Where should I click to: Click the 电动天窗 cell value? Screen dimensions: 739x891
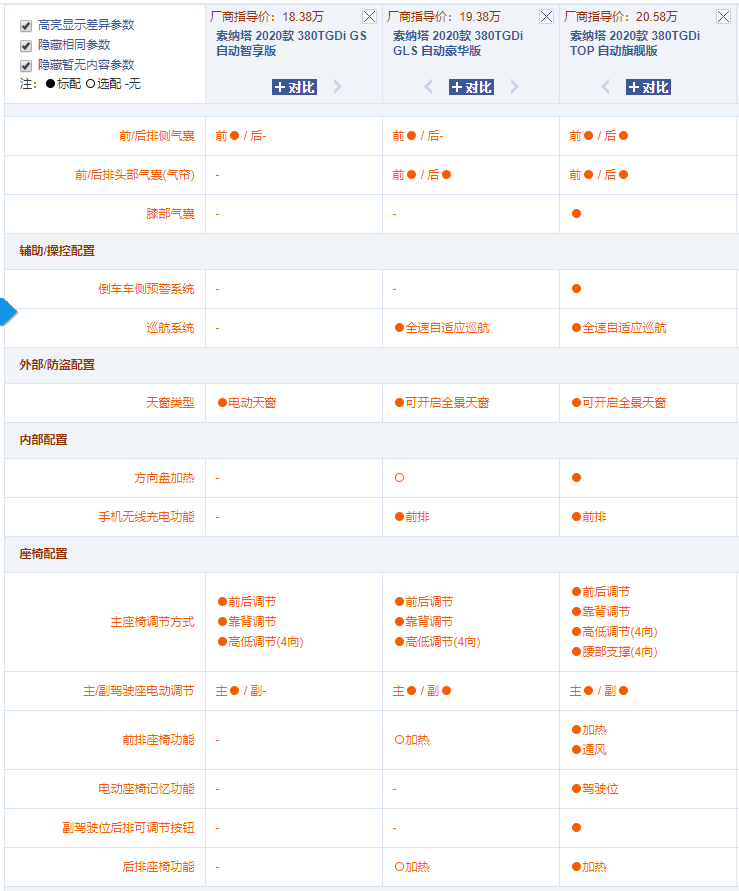coord(247,403)
